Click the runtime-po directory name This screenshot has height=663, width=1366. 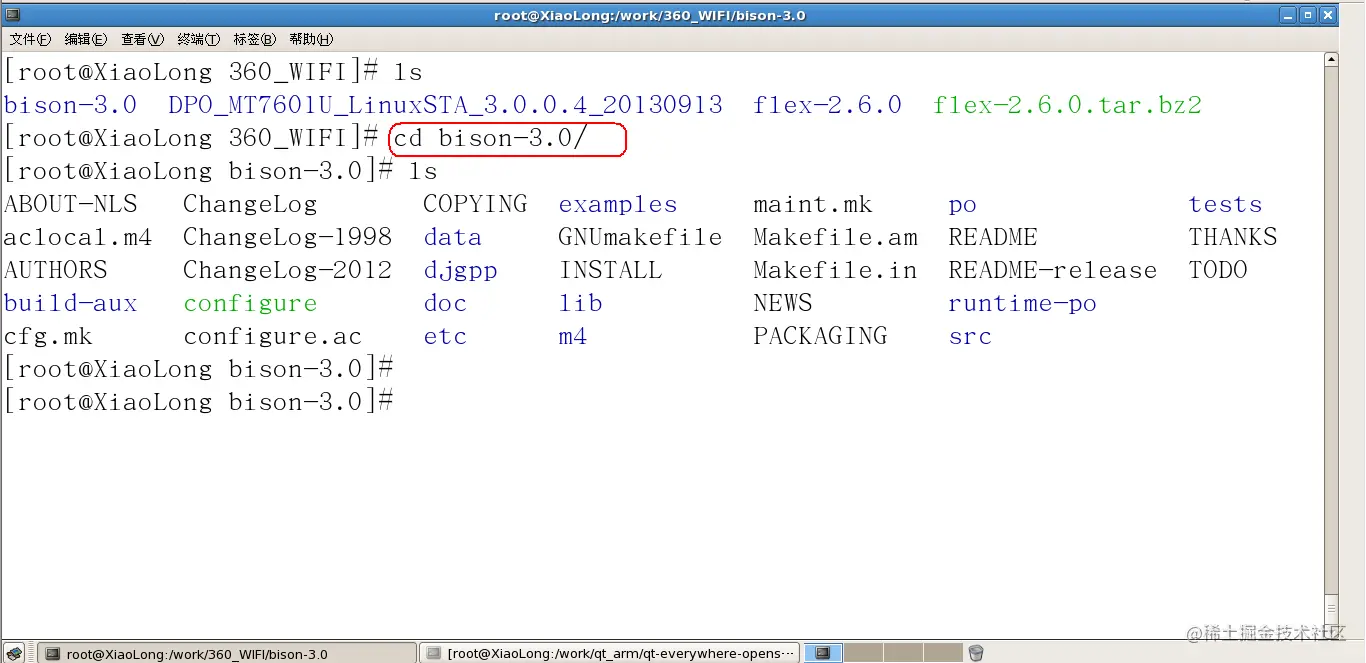click(x=1022, y=304)
